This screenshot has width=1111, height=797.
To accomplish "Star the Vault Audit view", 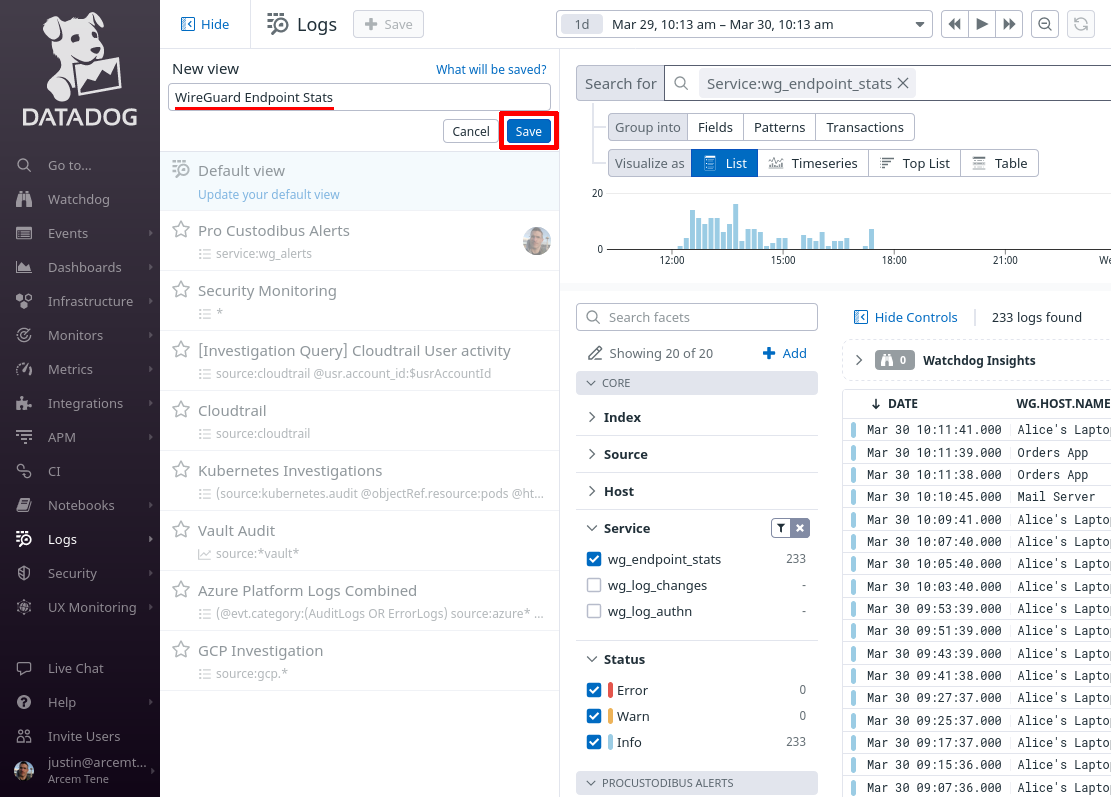I will (181, 530).
